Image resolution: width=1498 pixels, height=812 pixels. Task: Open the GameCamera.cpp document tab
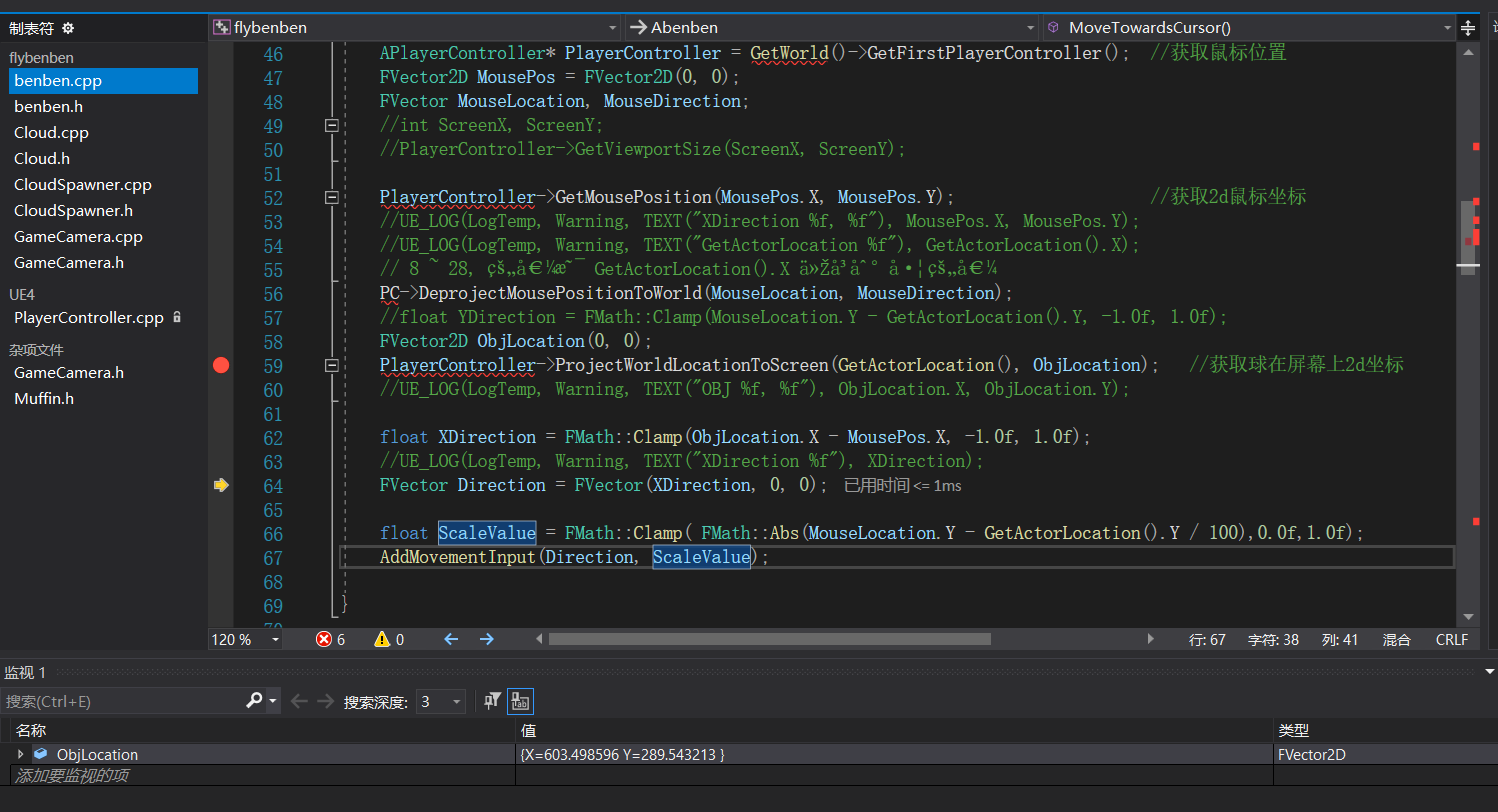point(78,236)
